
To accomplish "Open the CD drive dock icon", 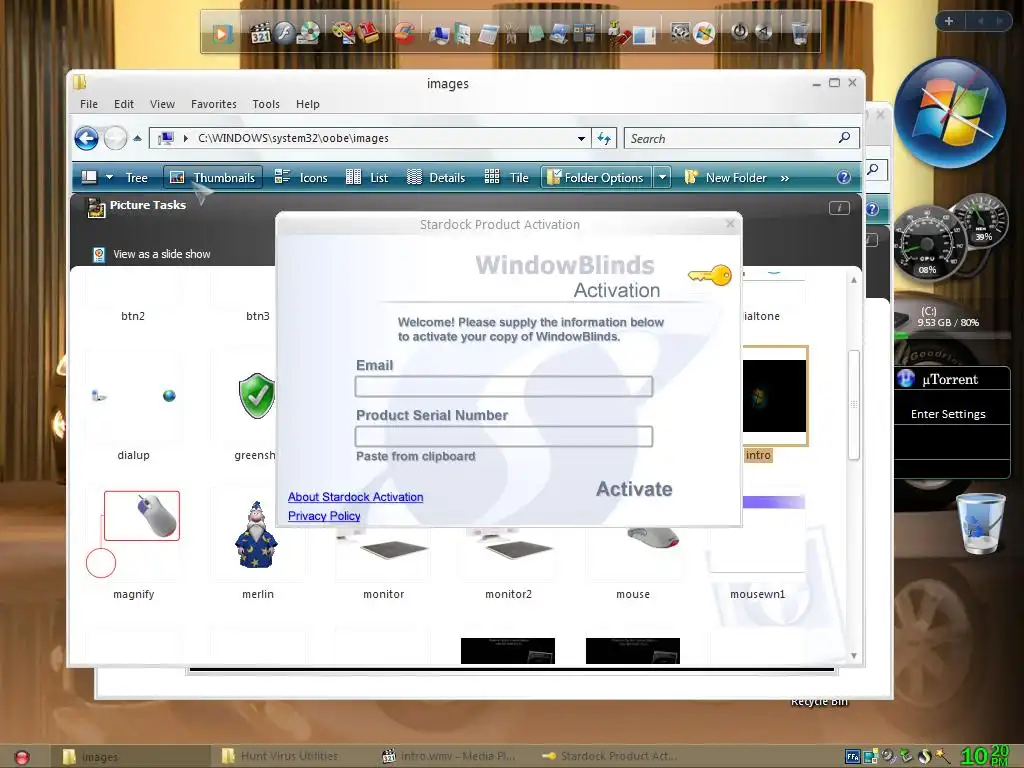I will click(308, 33).
